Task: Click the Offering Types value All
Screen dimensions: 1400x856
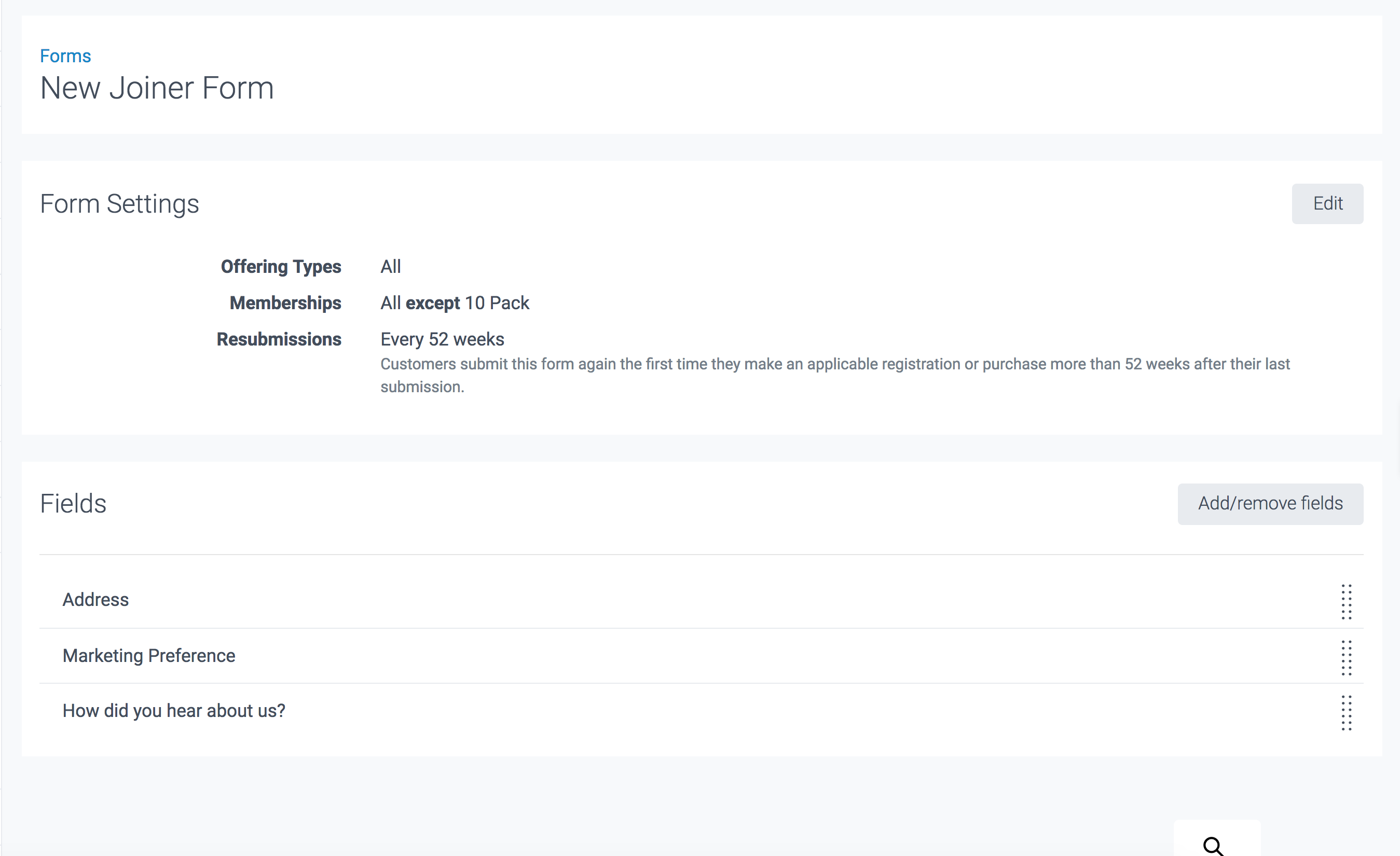Action: 390,267
